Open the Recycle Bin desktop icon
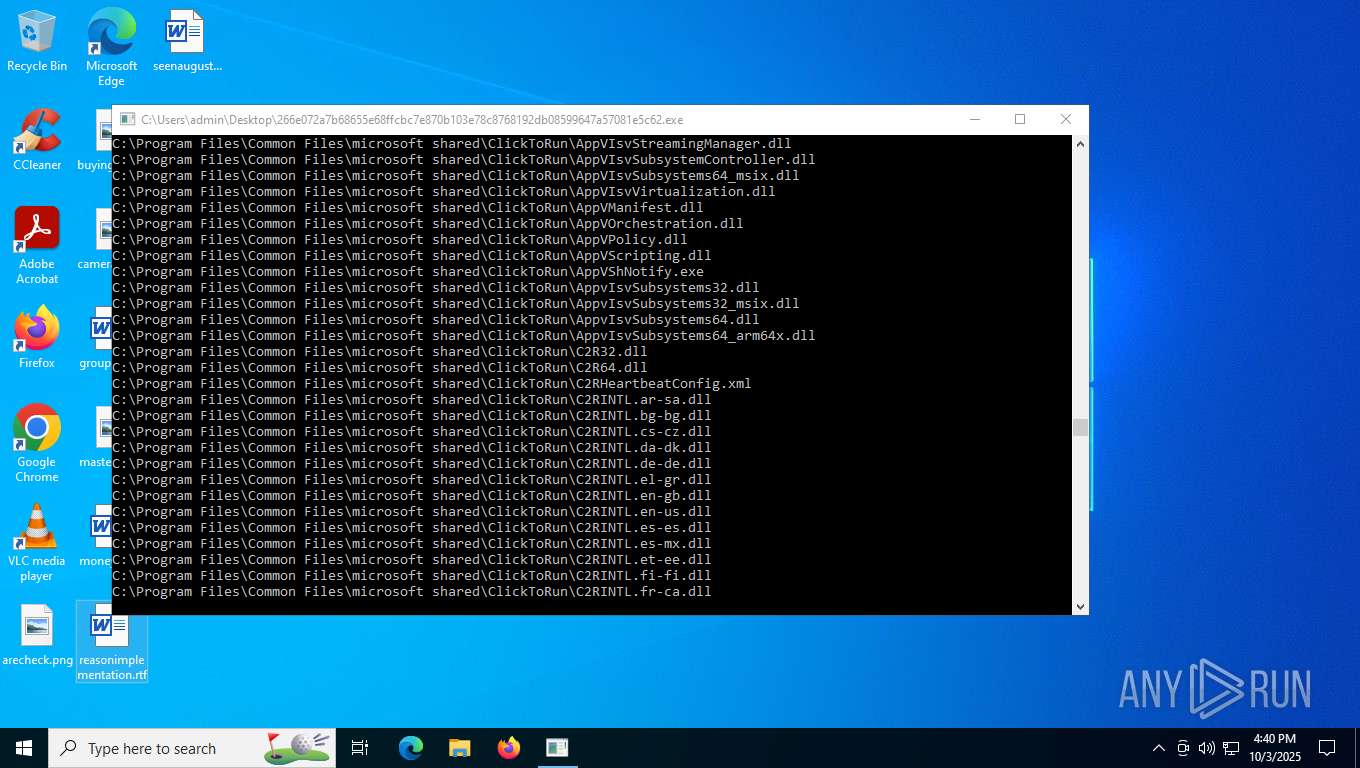This screenshot has height=768, width=1360. pos(37,42)
